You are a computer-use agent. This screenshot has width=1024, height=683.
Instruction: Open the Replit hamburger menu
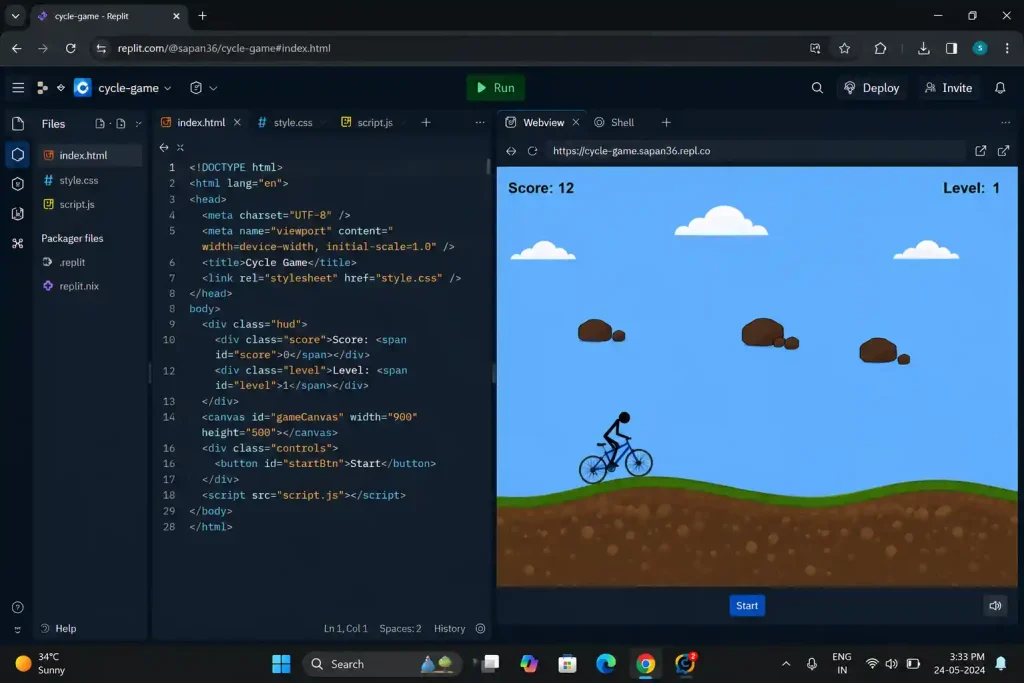18,87
